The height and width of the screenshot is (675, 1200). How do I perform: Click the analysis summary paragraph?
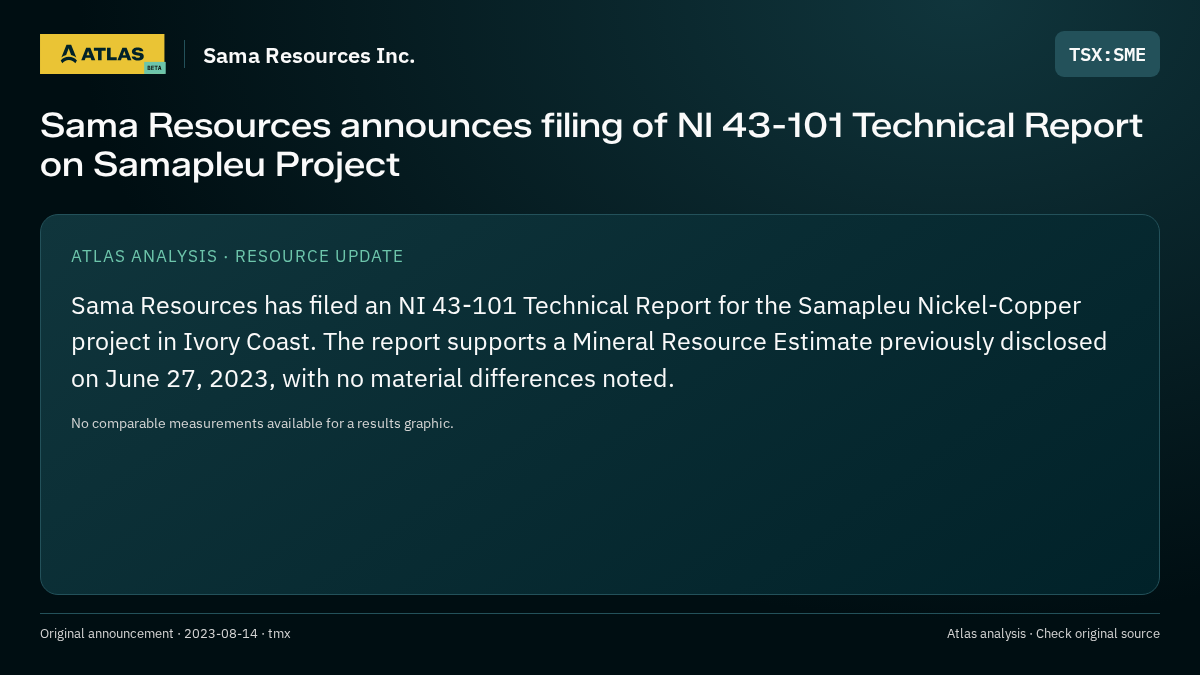589,342
